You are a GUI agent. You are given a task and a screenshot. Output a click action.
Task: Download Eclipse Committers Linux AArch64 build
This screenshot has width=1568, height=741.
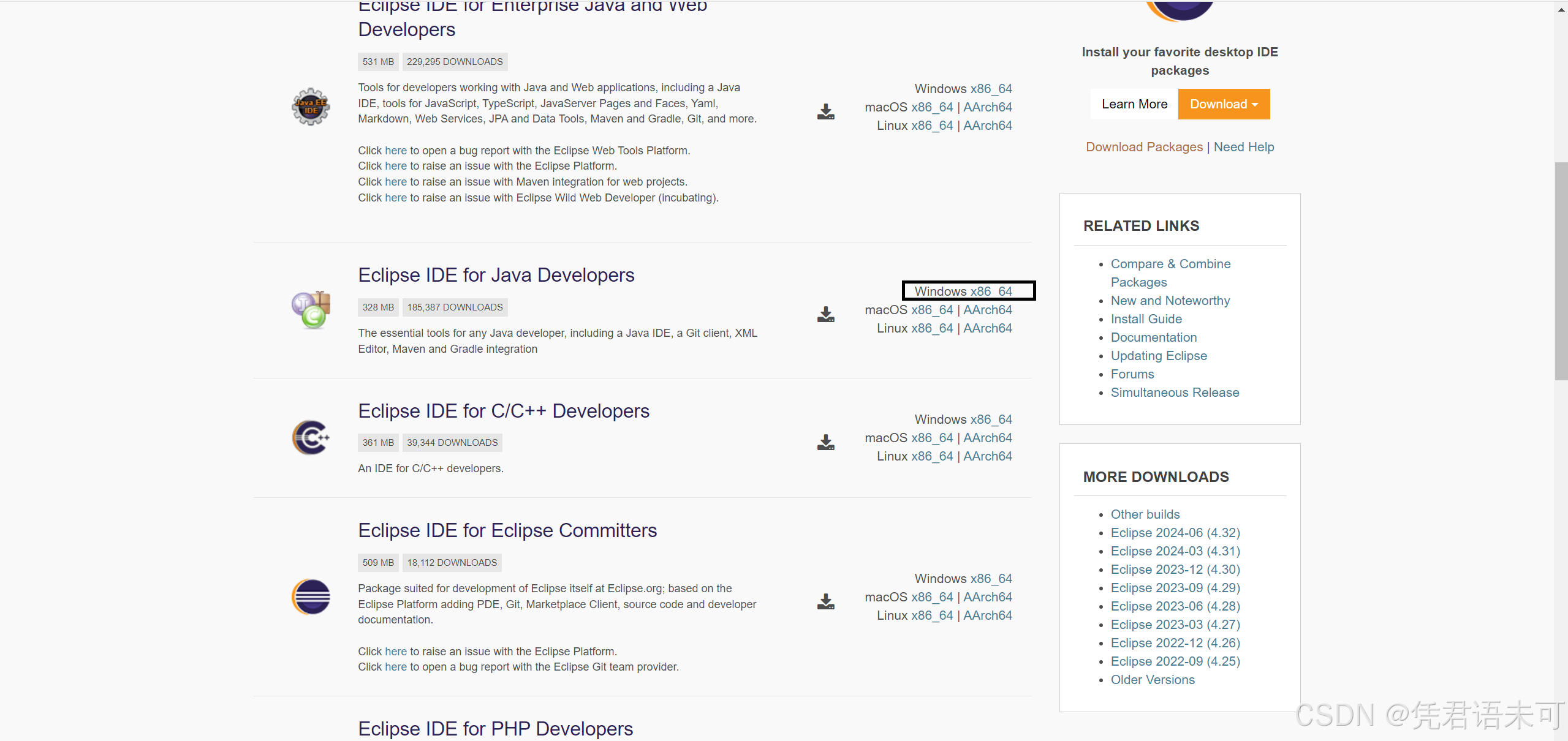click(988, 615)
